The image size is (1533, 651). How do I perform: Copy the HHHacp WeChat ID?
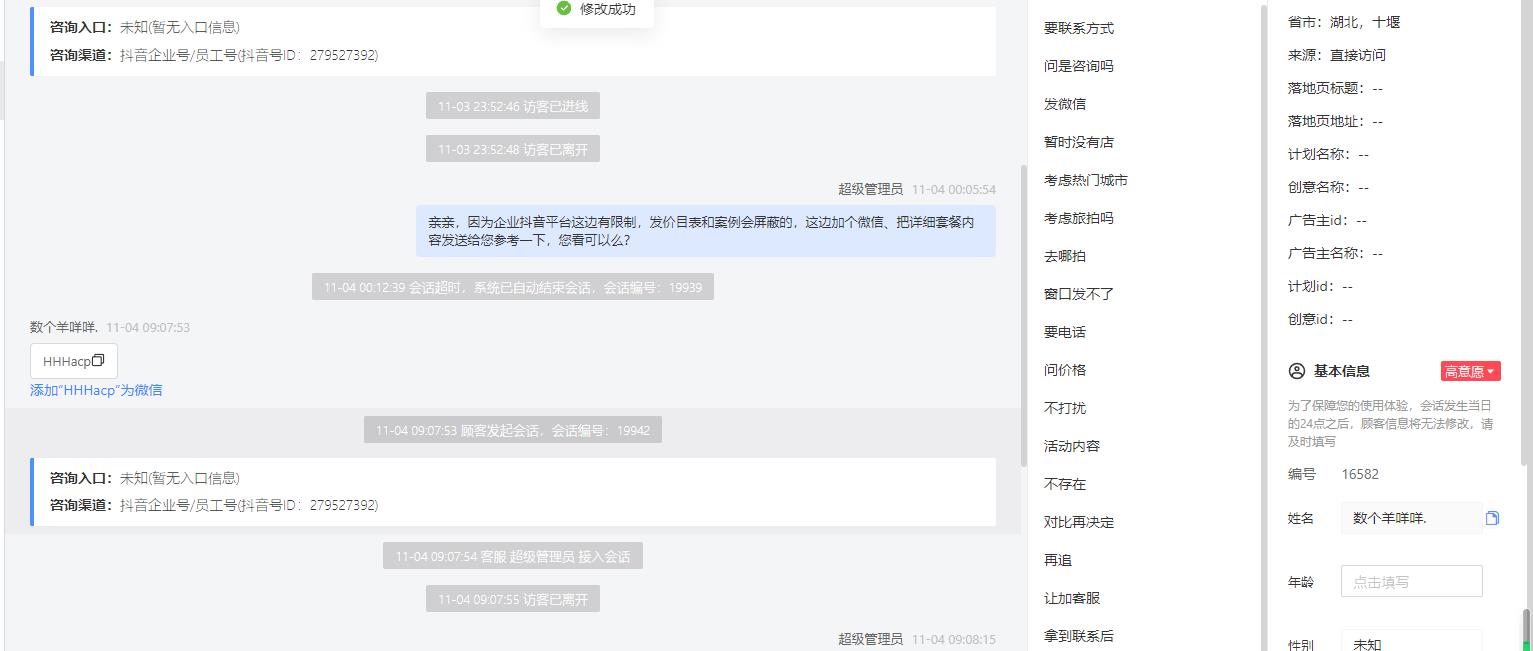point(98,361)
